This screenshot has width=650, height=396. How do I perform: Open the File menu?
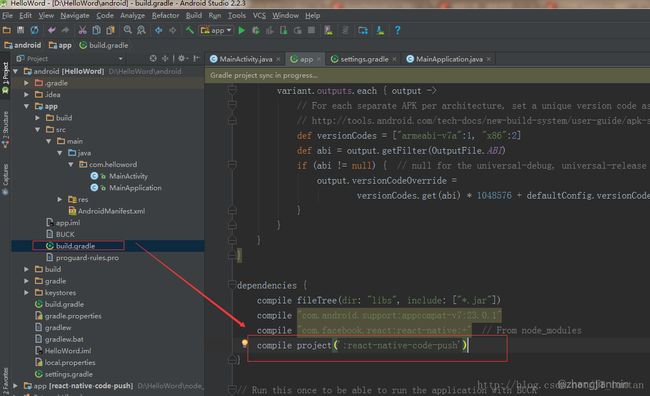point(7,16)
